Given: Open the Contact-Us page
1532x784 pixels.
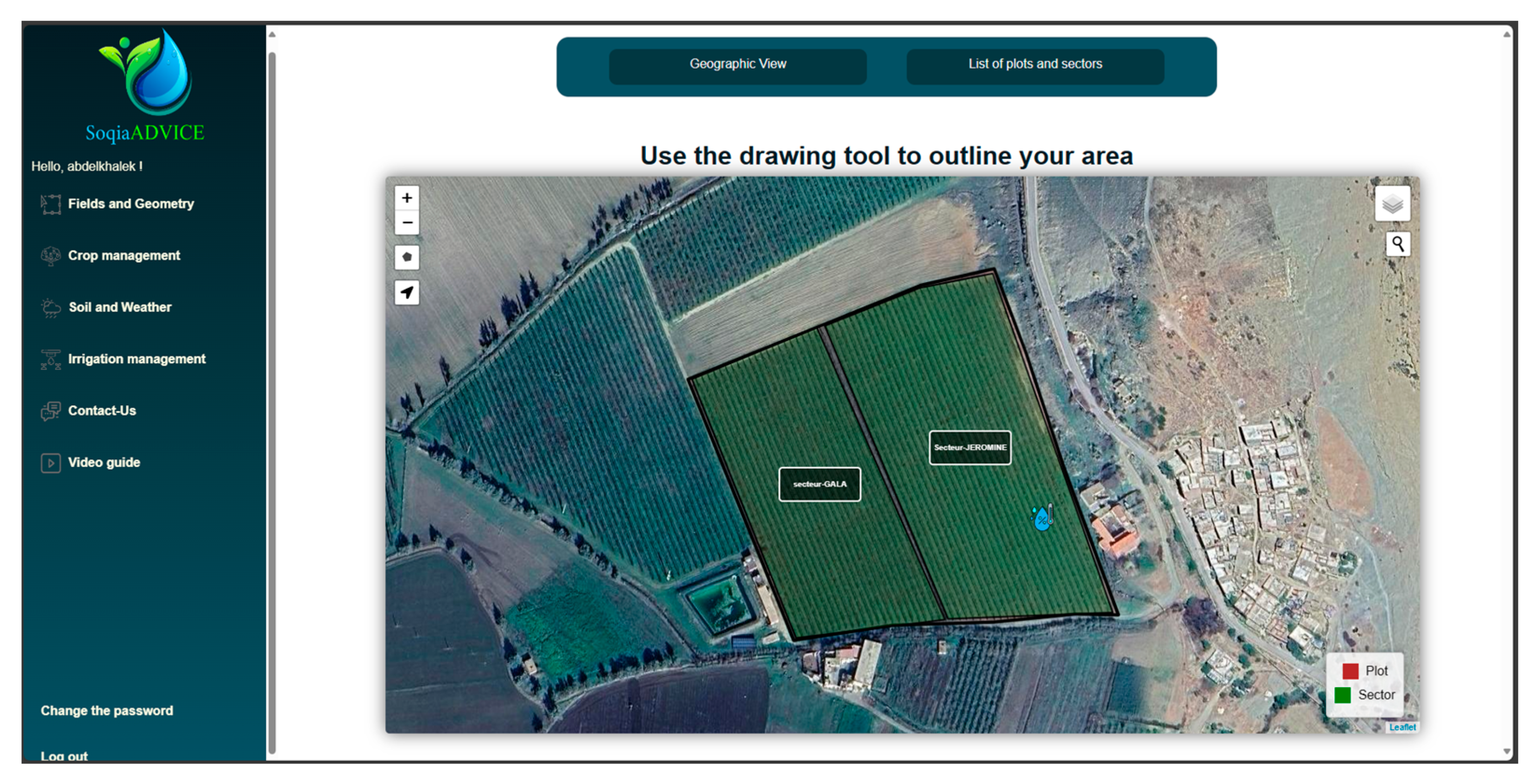Looking at the screenshot, I should pos(102,411).
